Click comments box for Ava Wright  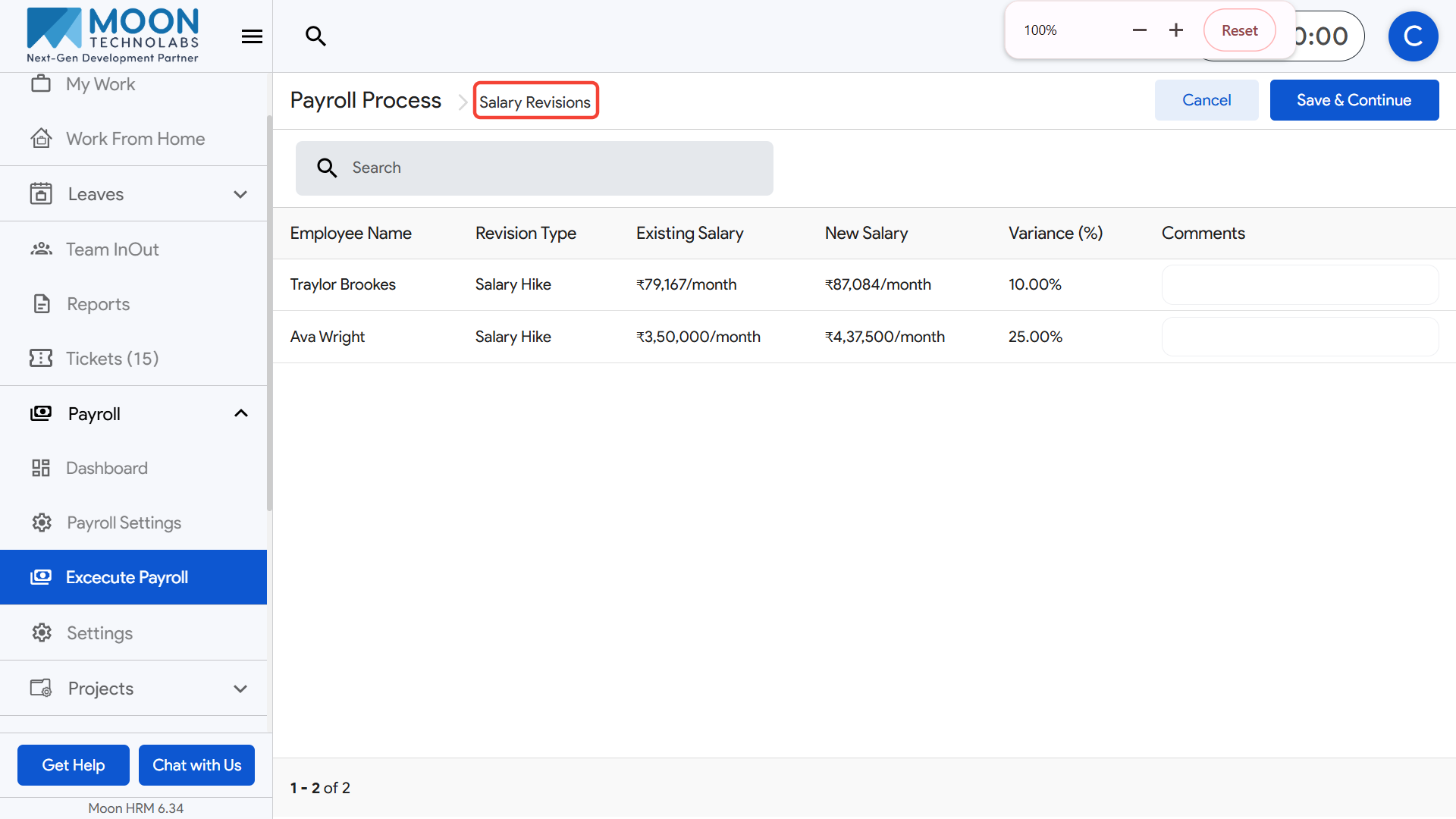(x=1299, y=337)
